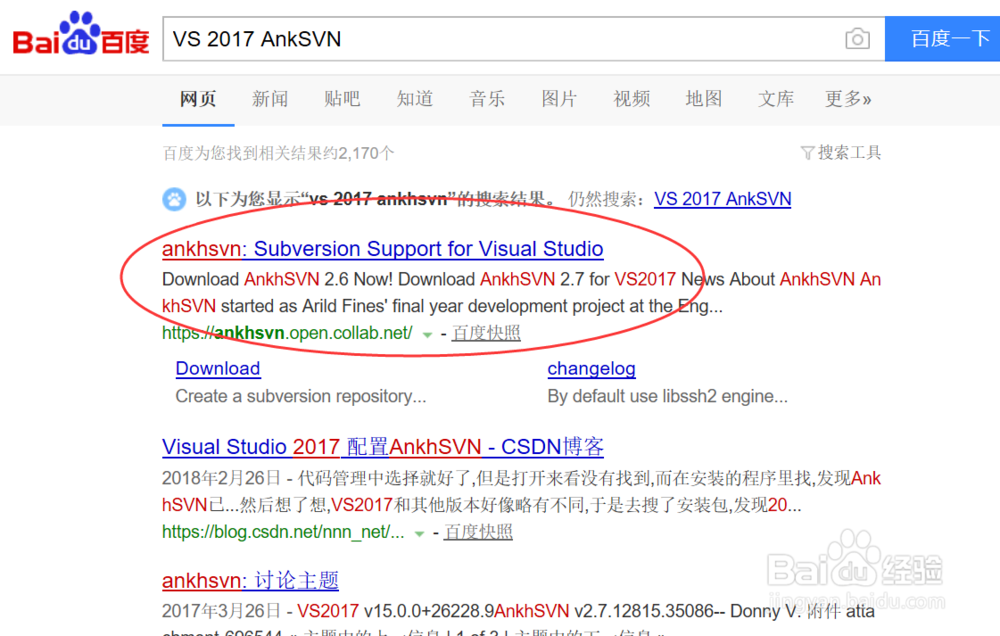This screenshot has height=636, width=1000.
Task: Open Visual Studio 2017 配置AnkhSVN CSDN博客 result
Action: pos(383,447)
